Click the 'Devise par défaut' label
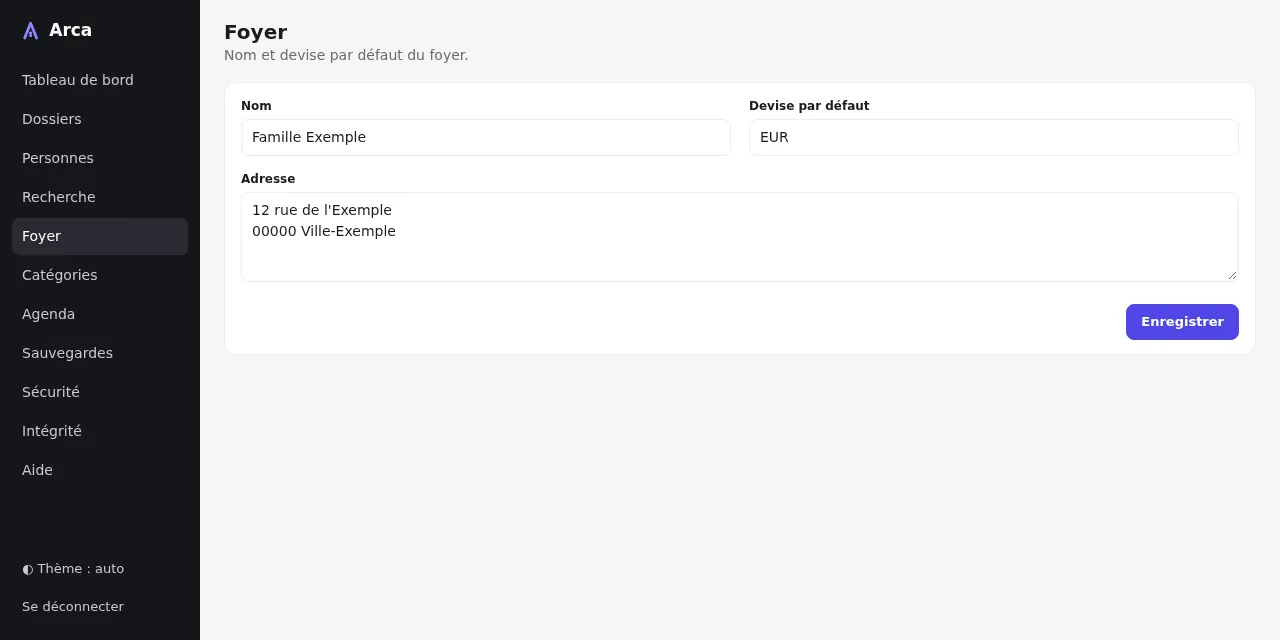1280x640 pixels. point(809,106)
